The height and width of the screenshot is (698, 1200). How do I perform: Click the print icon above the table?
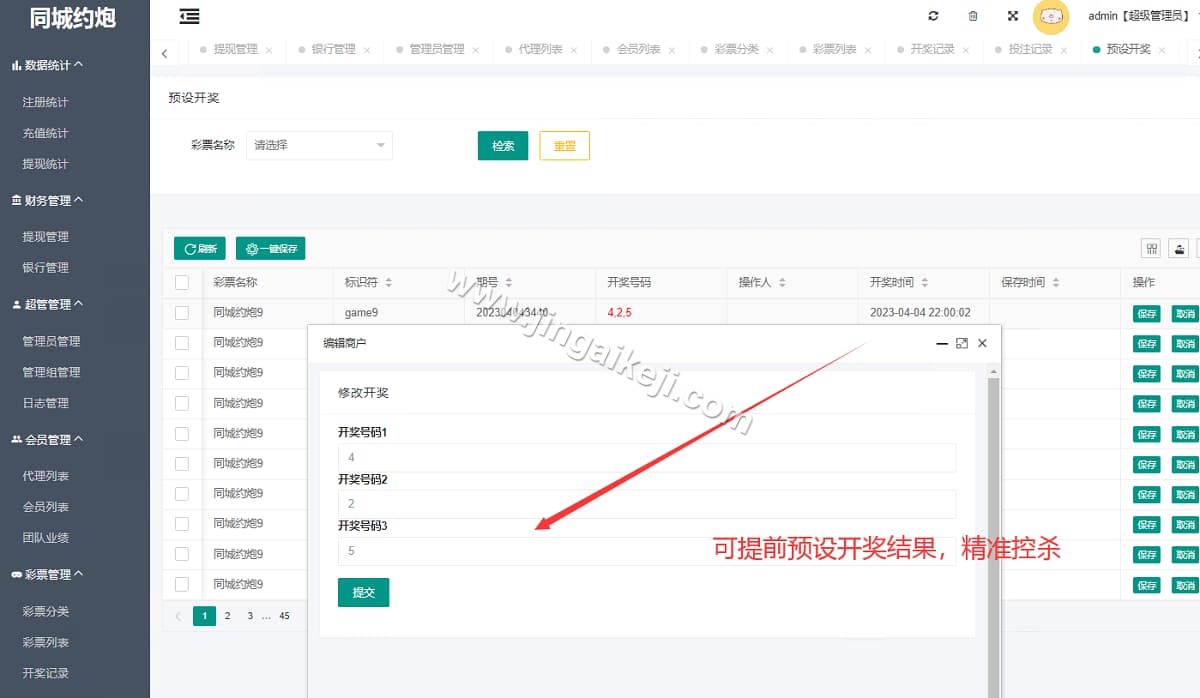point(1179,247)
